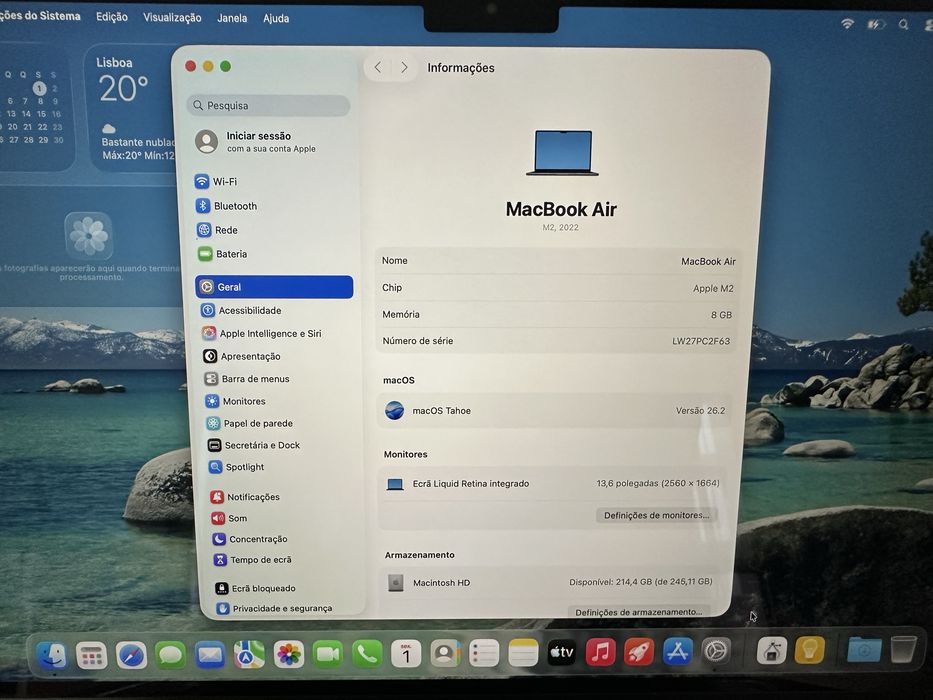Image resolution: width=933 pixels, height=700 pixels.
Task: Click the MacBook Air laptop image
Action: coord(562,153)
